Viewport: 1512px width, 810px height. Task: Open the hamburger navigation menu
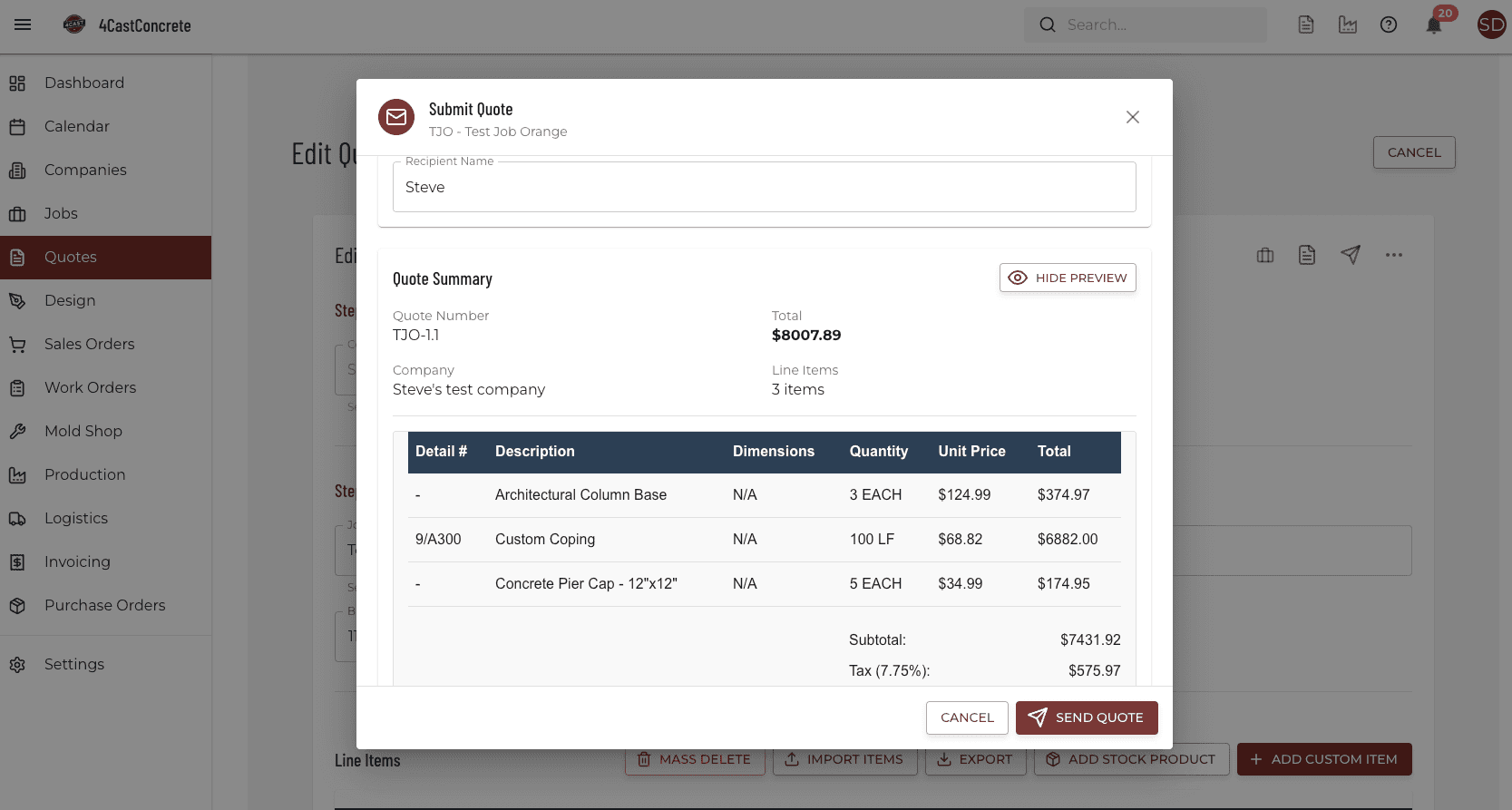pyautogui.click(x=23, y=24)
